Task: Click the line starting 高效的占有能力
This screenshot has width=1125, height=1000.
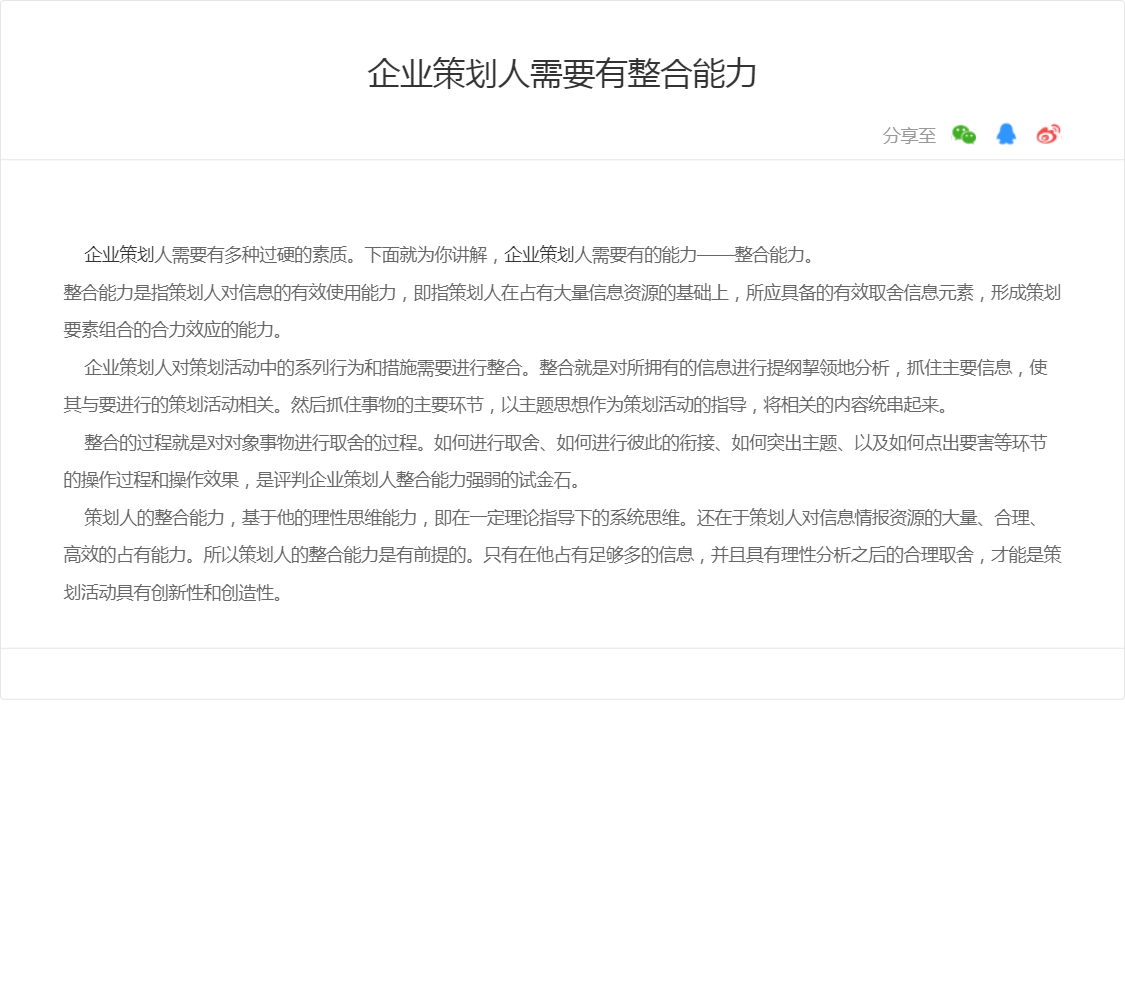Action: click(562, 555)
